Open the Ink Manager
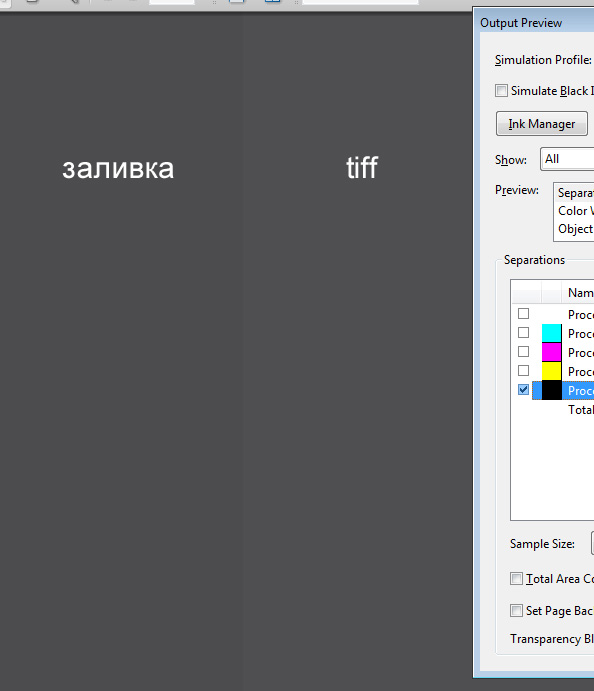 (x=542, y=124)
